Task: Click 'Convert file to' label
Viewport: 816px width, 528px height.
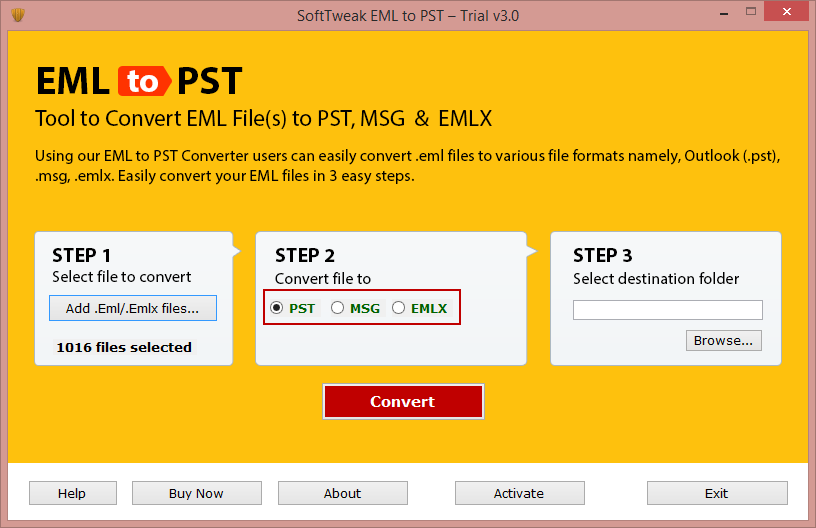Action: (323, 279)
